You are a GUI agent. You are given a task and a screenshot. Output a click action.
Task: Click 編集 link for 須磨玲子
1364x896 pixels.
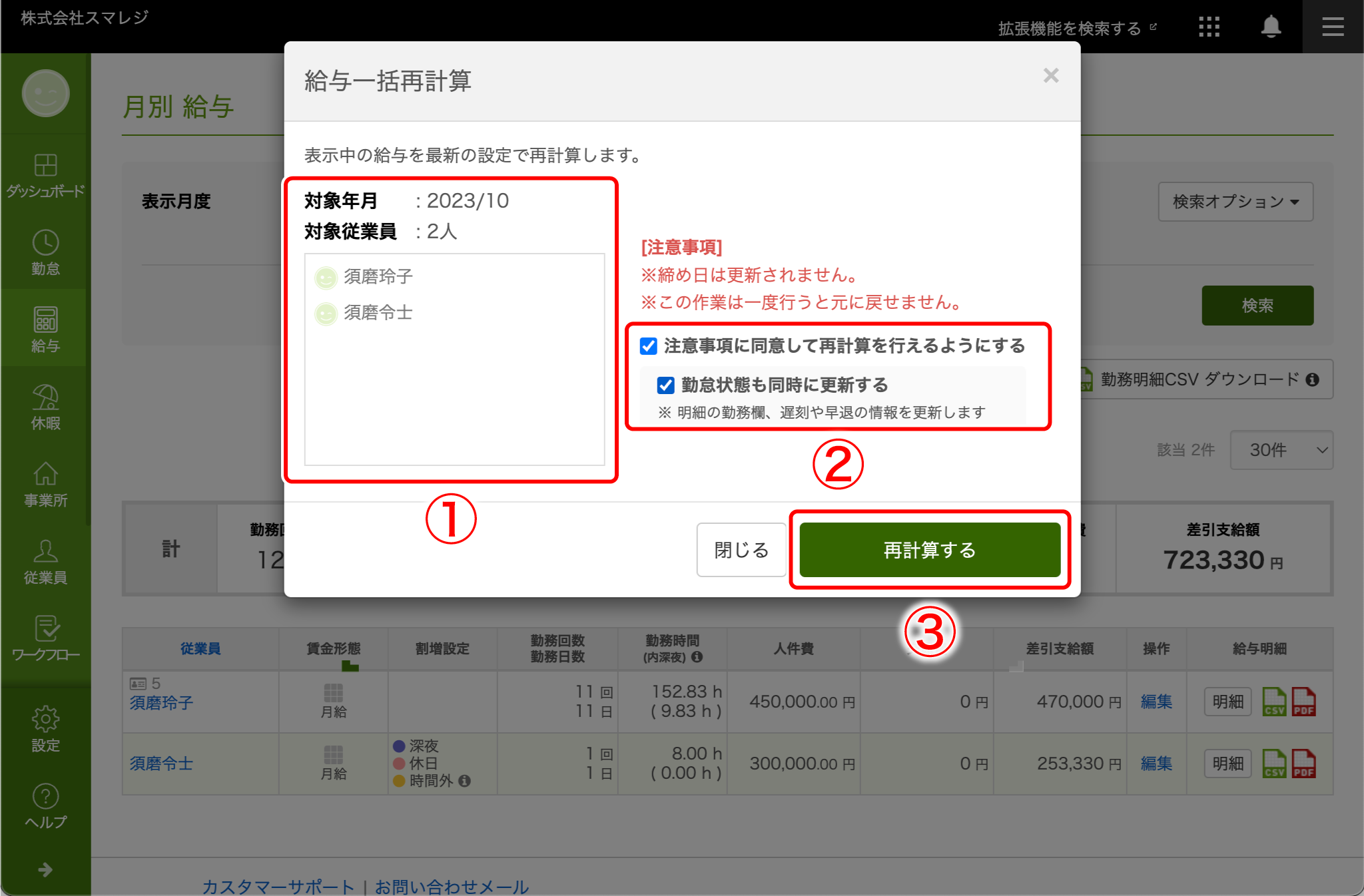1156,702
